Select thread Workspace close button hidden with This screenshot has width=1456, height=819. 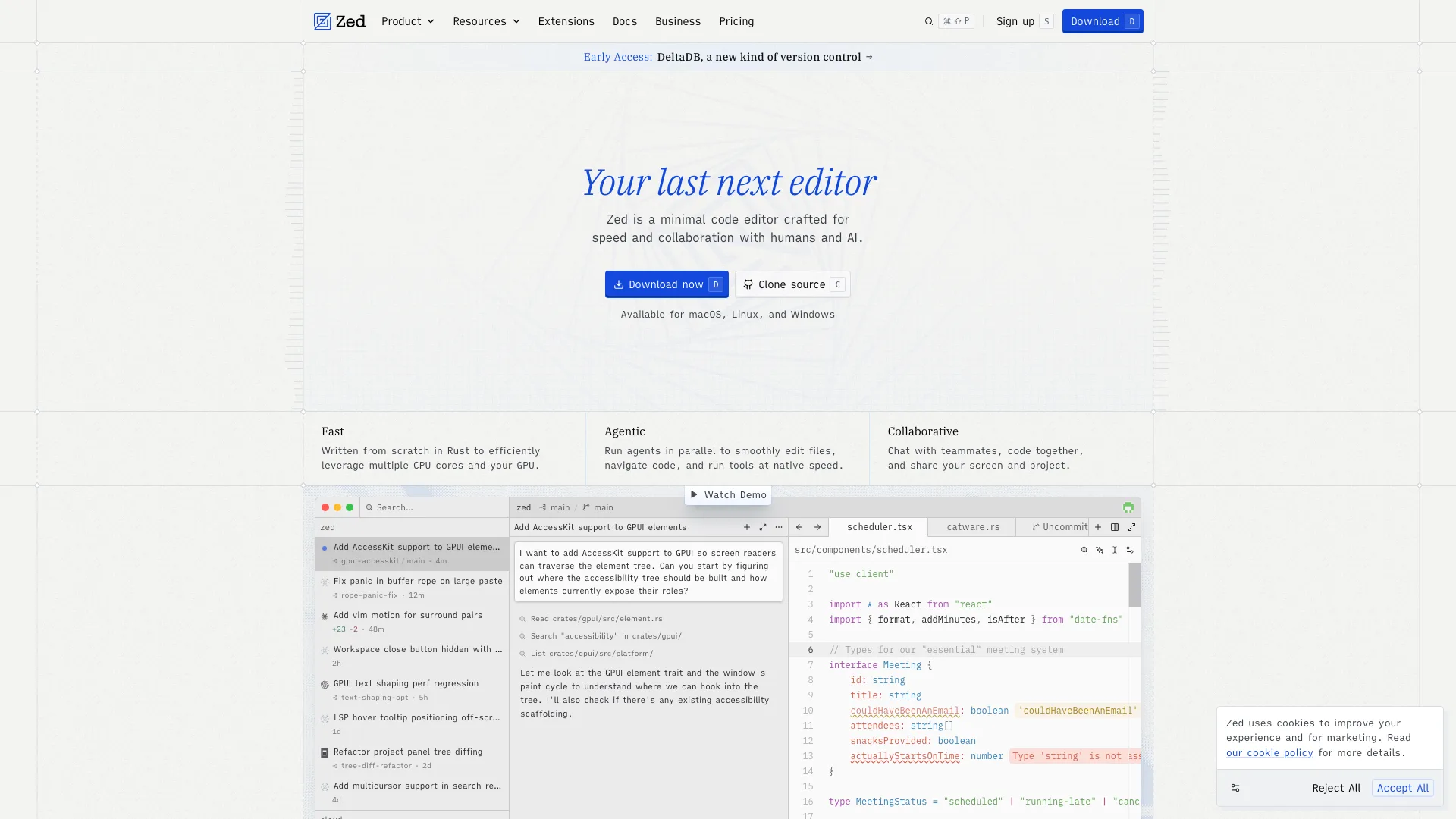412,656
